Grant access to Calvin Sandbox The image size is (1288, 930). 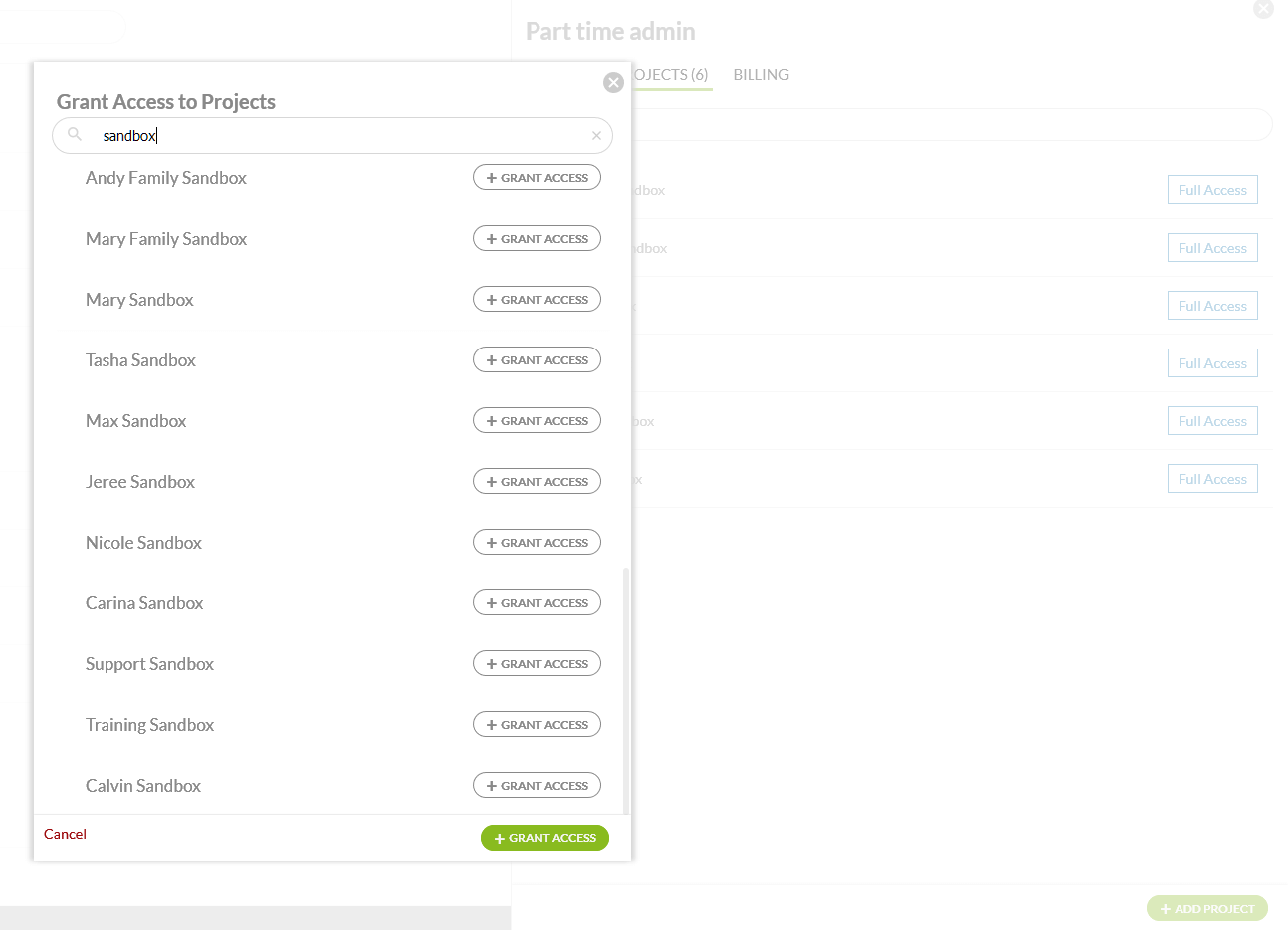[x=537, y=786]
